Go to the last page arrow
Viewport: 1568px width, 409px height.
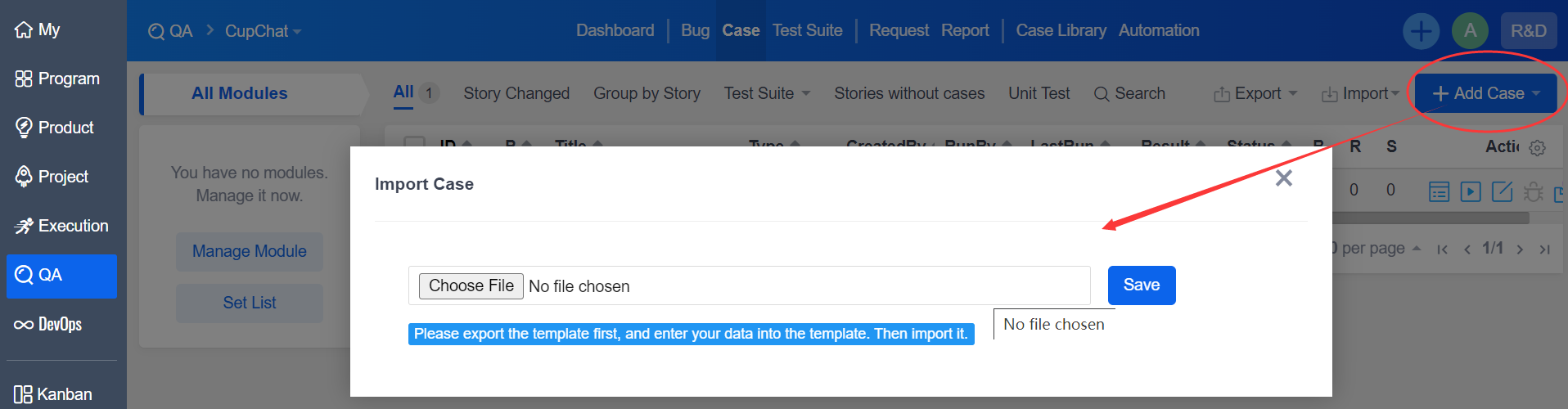tap(1544, 249)
